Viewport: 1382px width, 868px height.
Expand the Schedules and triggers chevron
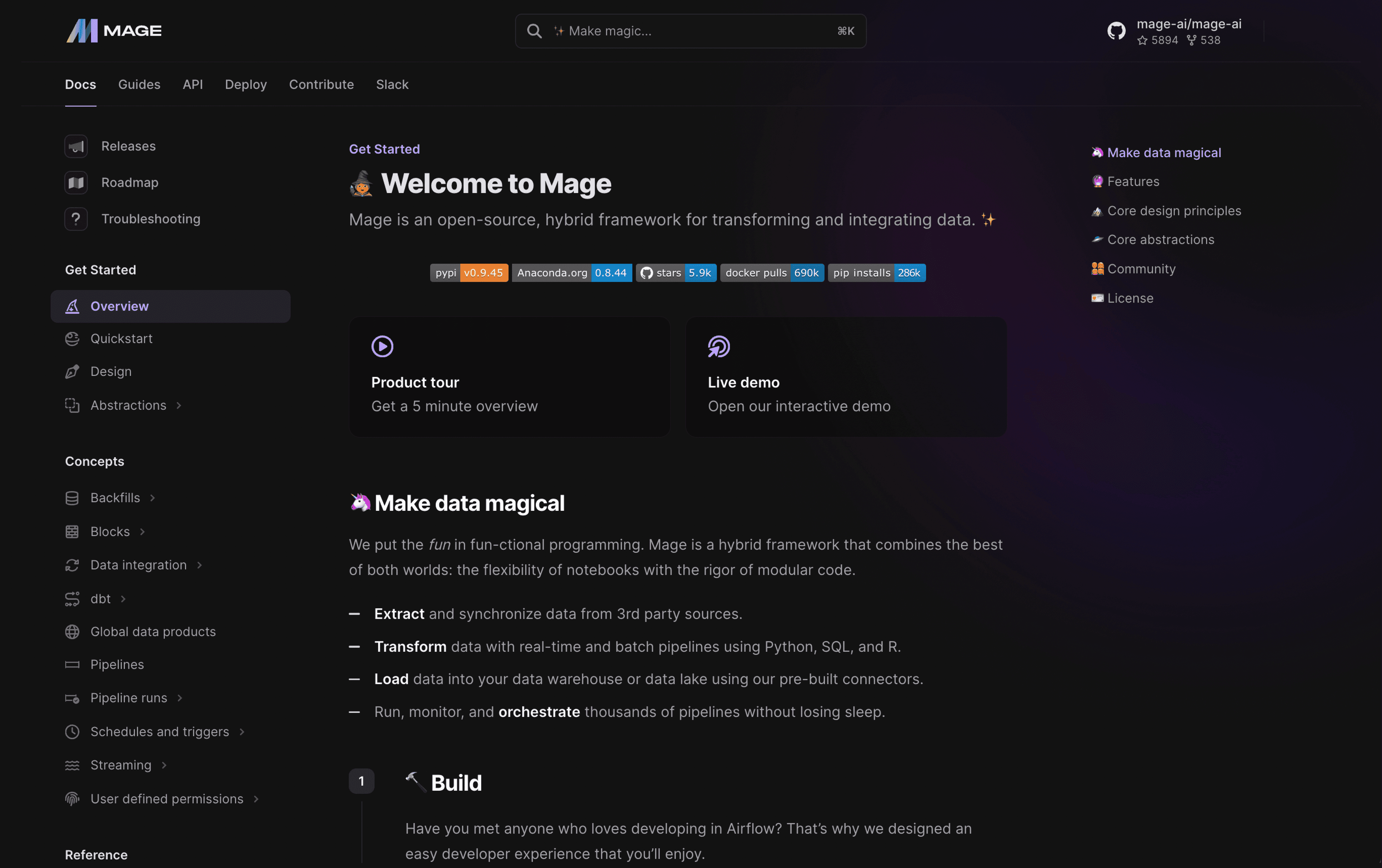241,731
